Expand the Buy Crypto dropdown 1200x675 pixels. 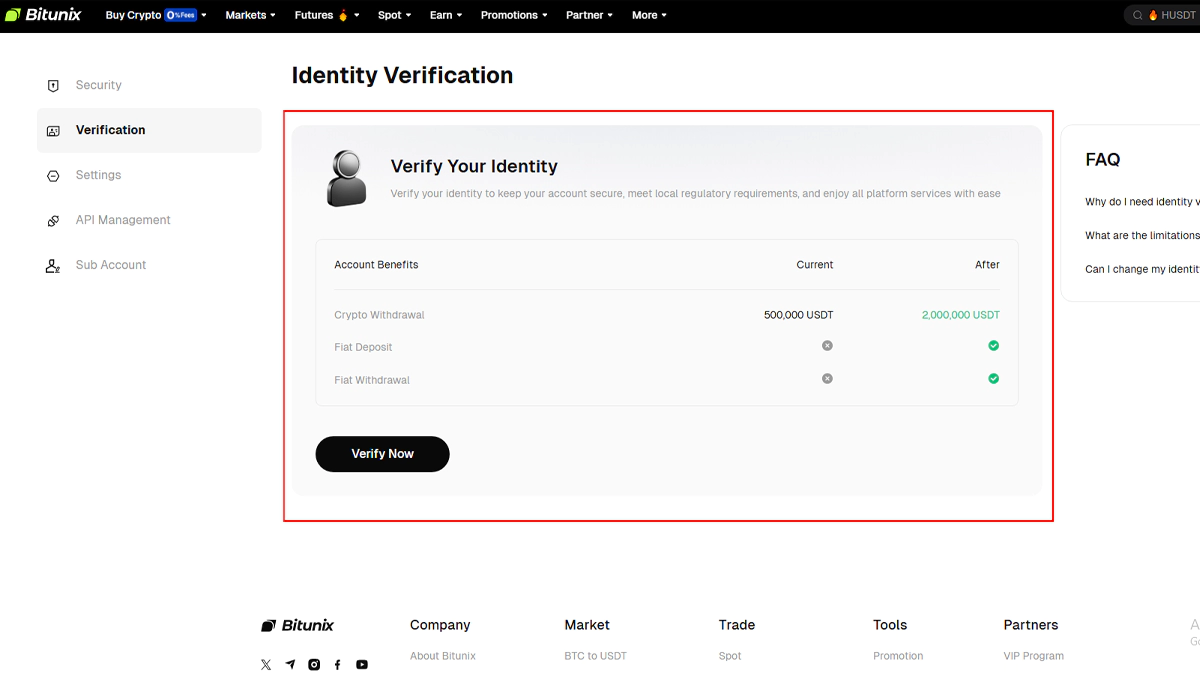155,15
